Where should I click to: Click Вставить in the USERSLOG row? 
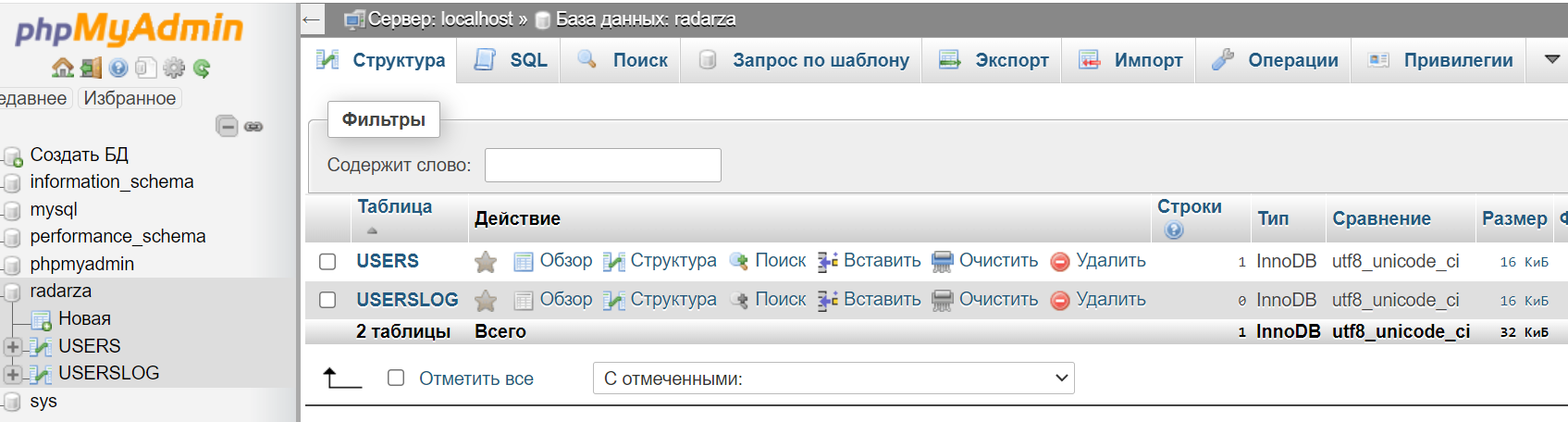pos(870,299)
